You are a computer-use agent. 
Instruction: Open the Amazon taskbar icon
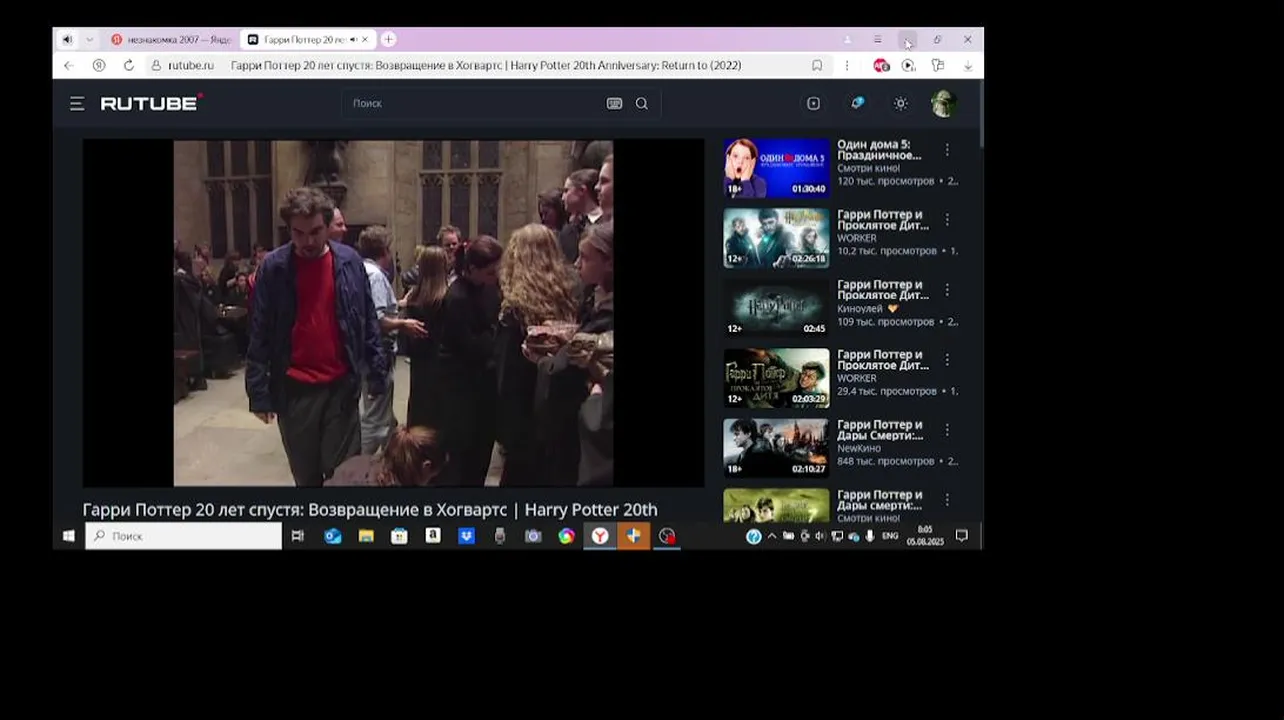click(x=433, y=536)
